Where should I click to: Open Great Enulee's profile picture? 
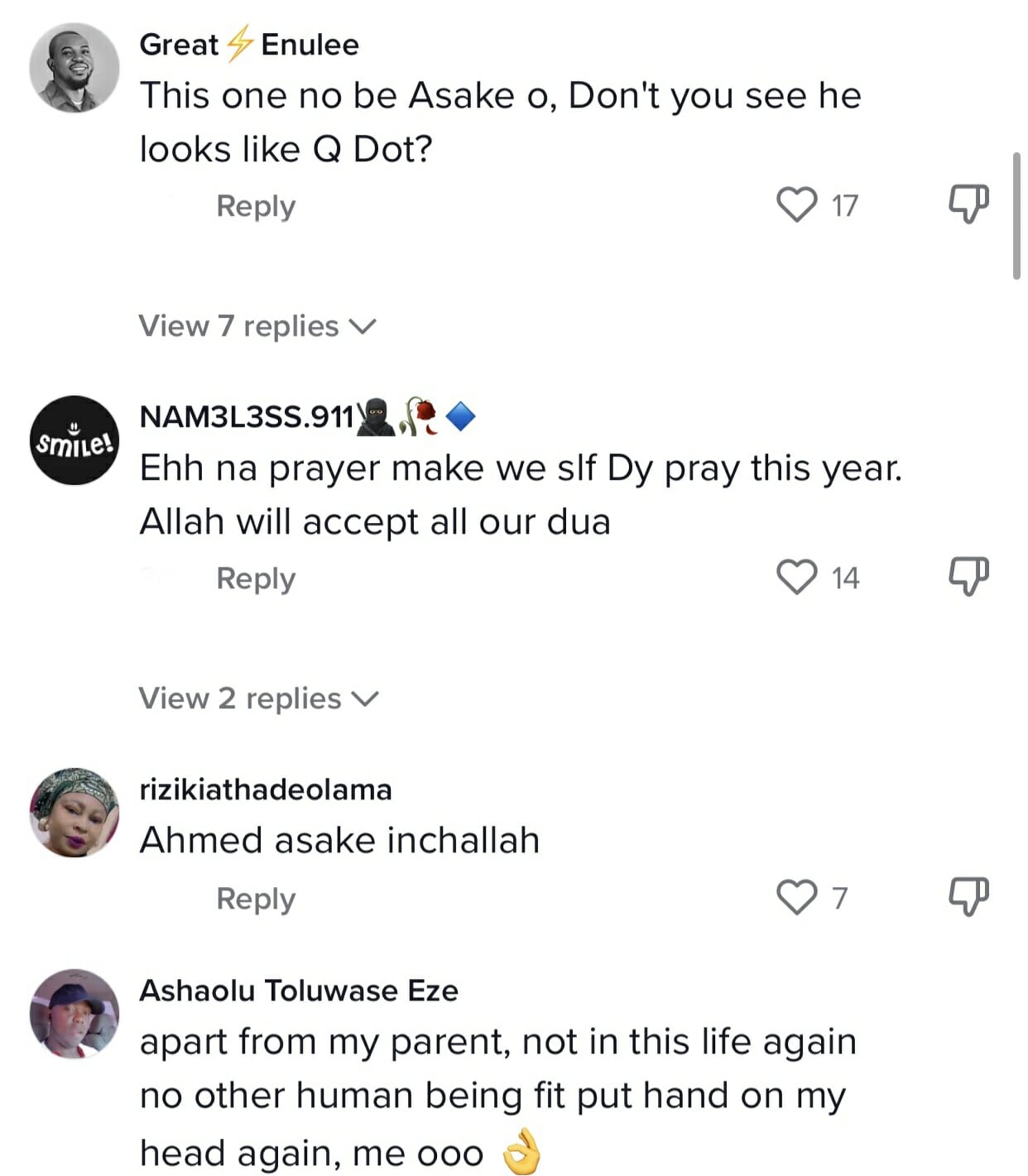tap(74, 68)
